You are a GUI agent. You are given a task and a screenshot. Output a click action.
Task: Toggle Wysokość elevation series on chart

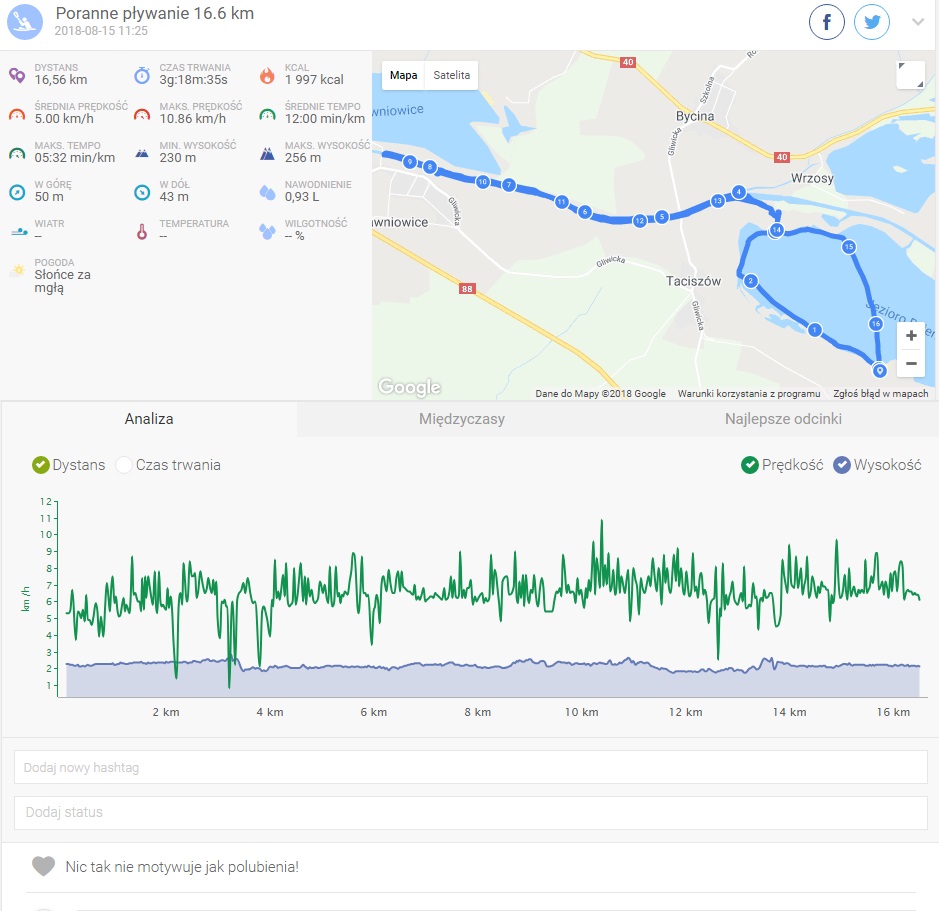tap(842, 465)
